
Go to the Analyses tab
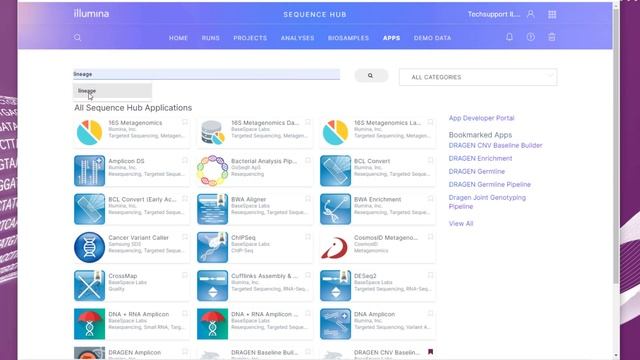coord(298,38)
